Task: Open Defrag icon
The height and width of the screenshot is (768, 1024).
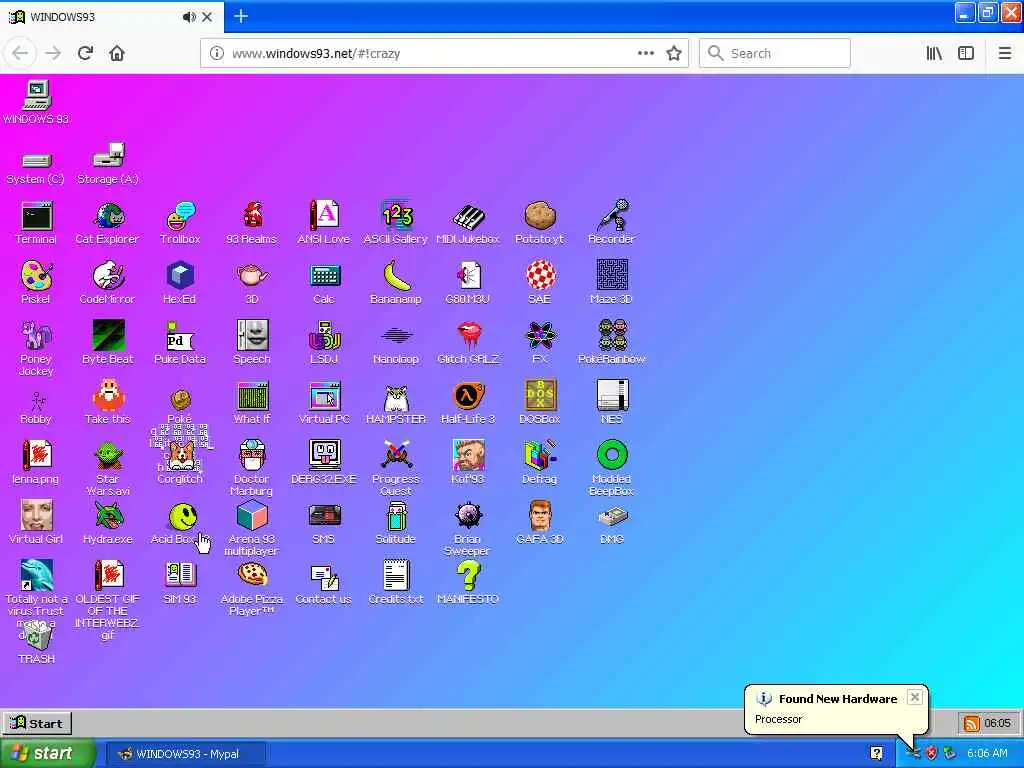Action: click(540, 456)
